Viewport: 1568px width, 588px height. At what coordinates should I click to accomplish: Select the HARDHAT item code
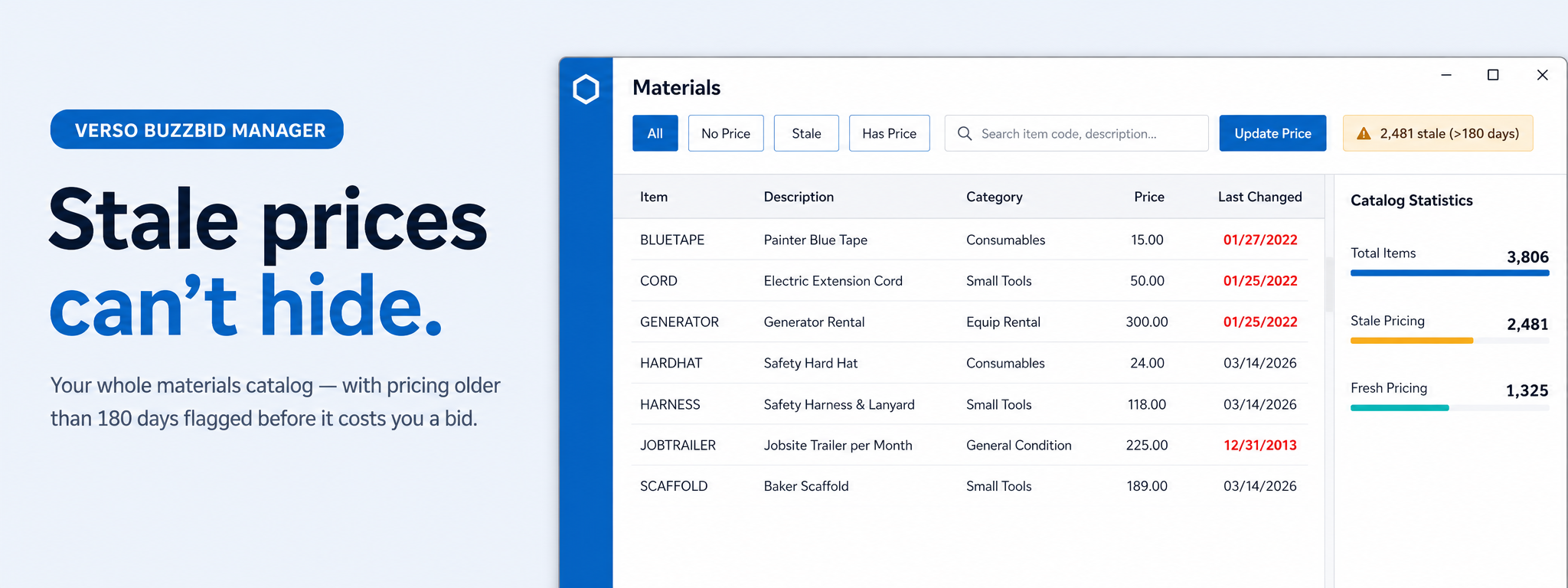coord(671,363)
